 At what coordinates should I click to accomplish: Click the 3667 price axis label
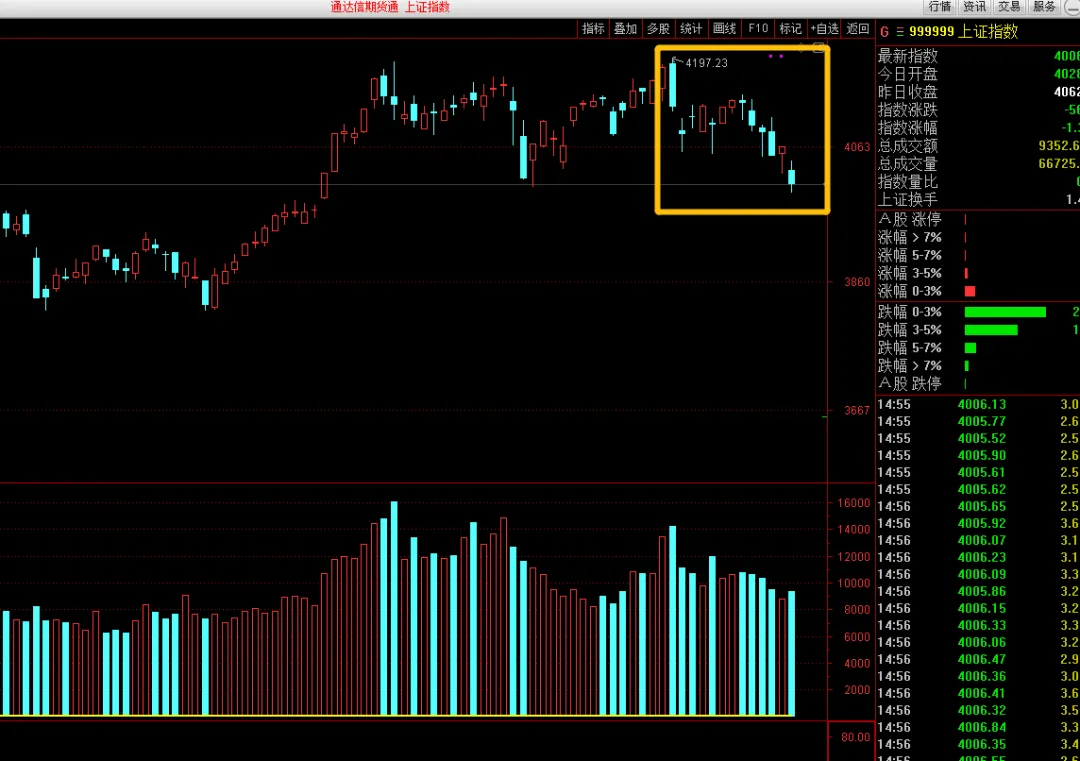pos(857,410)
